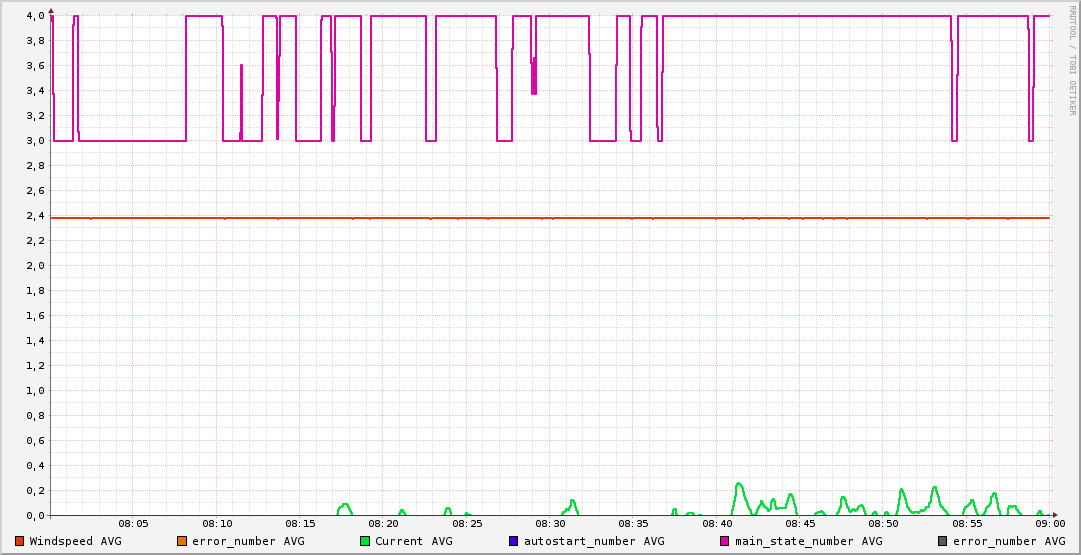
Task: Select the green Current legend swatch
Action: tap(365, 541)
